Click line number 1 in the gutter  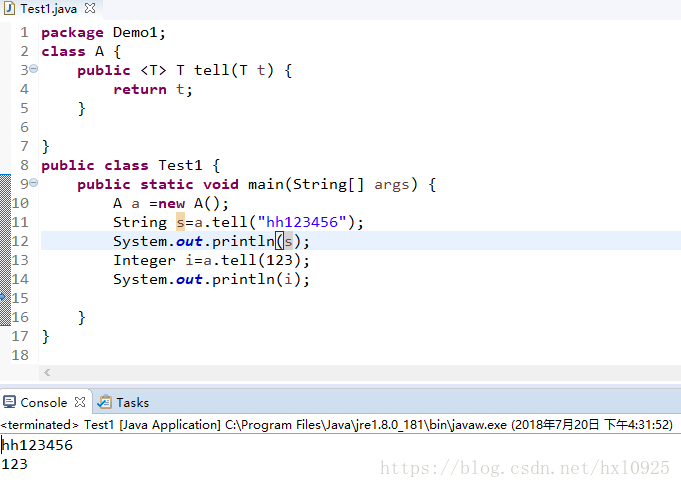24,33
